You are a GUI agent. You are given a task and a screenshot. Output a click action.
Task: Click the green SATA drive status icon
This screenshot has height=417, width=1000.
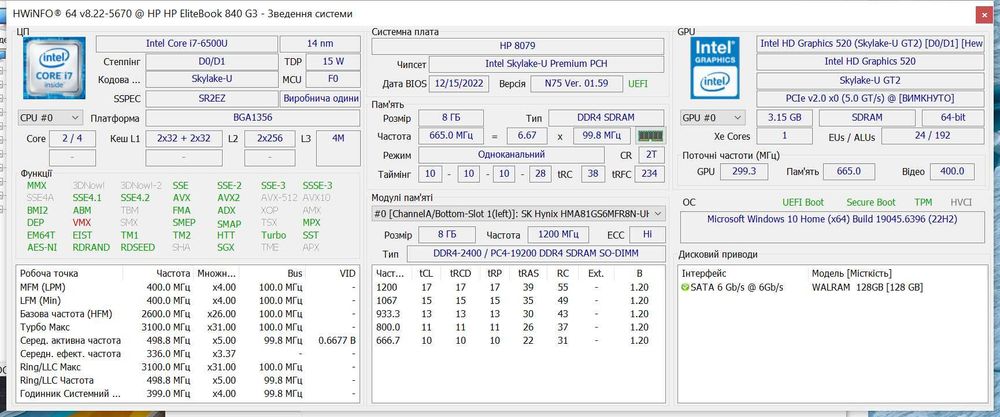[685, 288]
